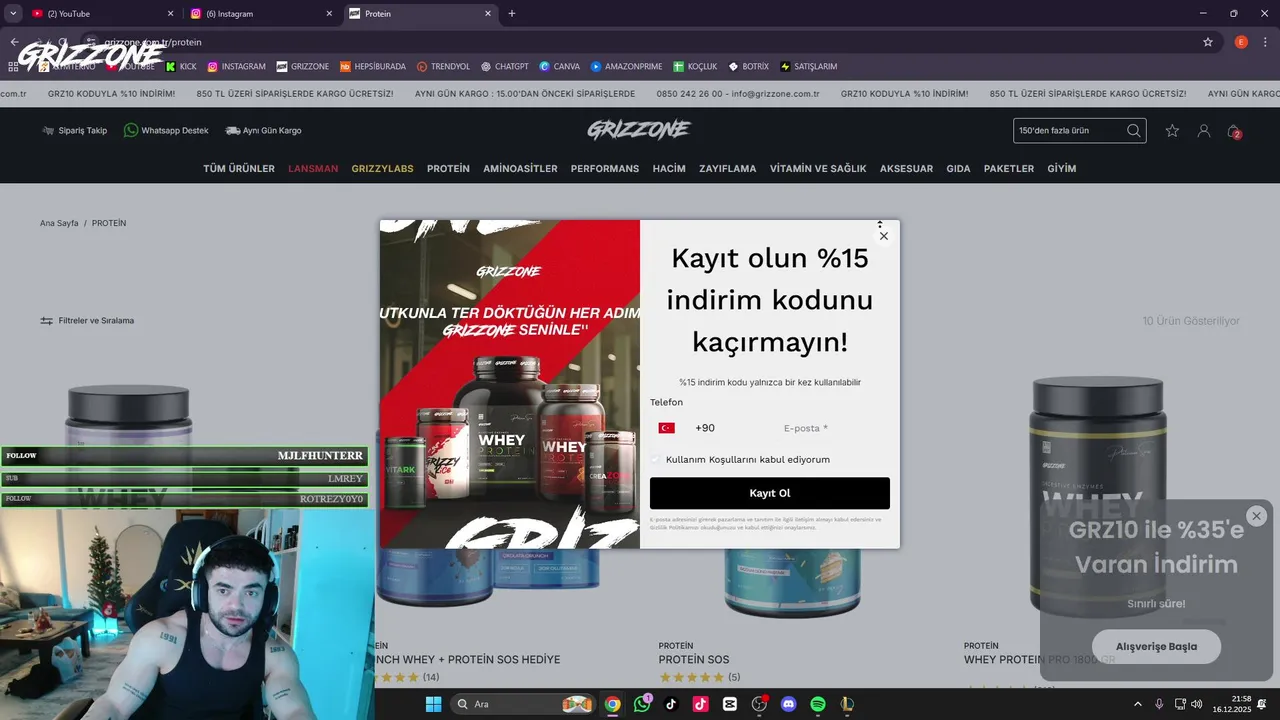1280x720 pixels.
Task: Open the CANVA bookmark
Action: tap(559, 67)
